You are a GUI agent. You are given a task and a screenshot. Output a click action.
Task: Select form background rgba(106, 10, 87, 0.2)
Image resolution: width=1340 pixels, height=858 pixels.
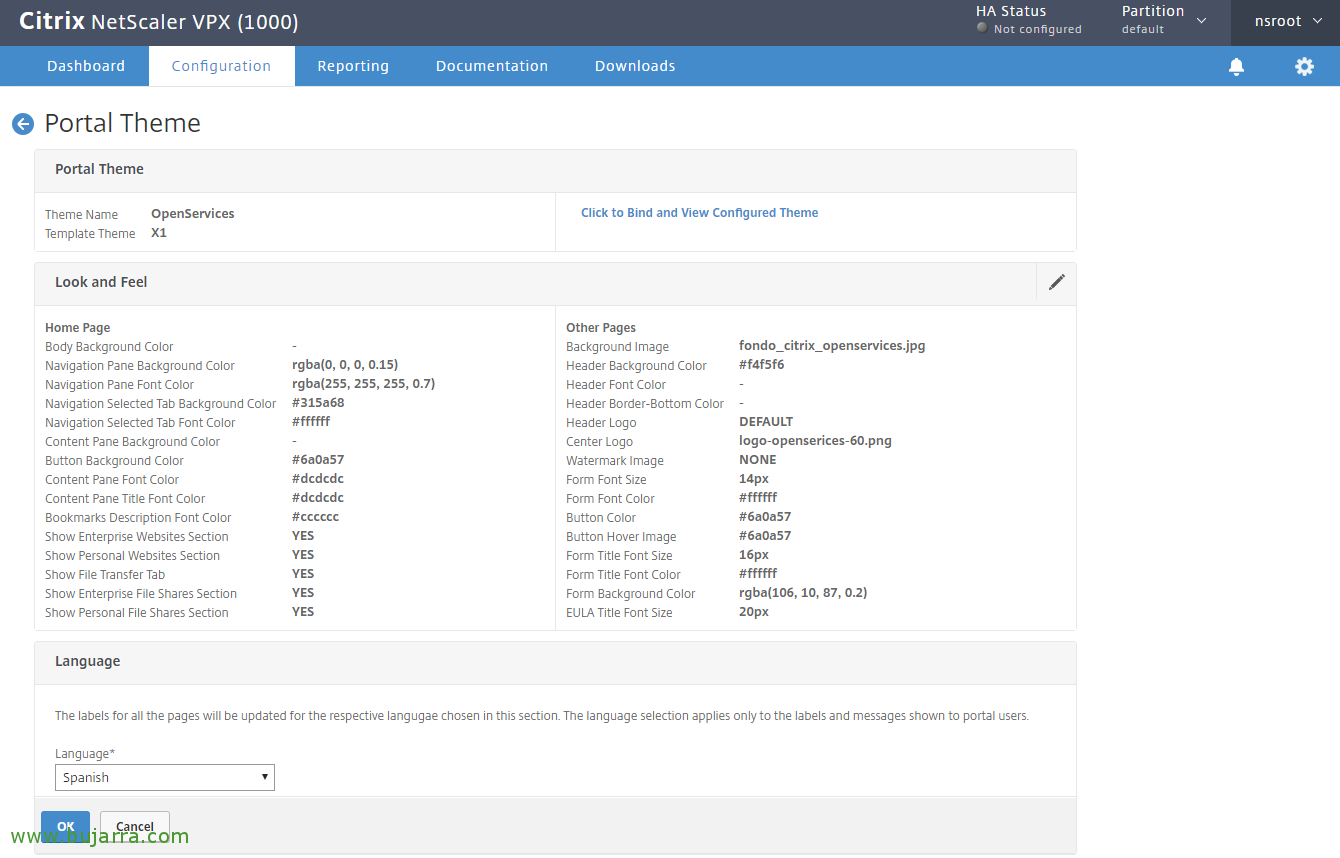803,593
